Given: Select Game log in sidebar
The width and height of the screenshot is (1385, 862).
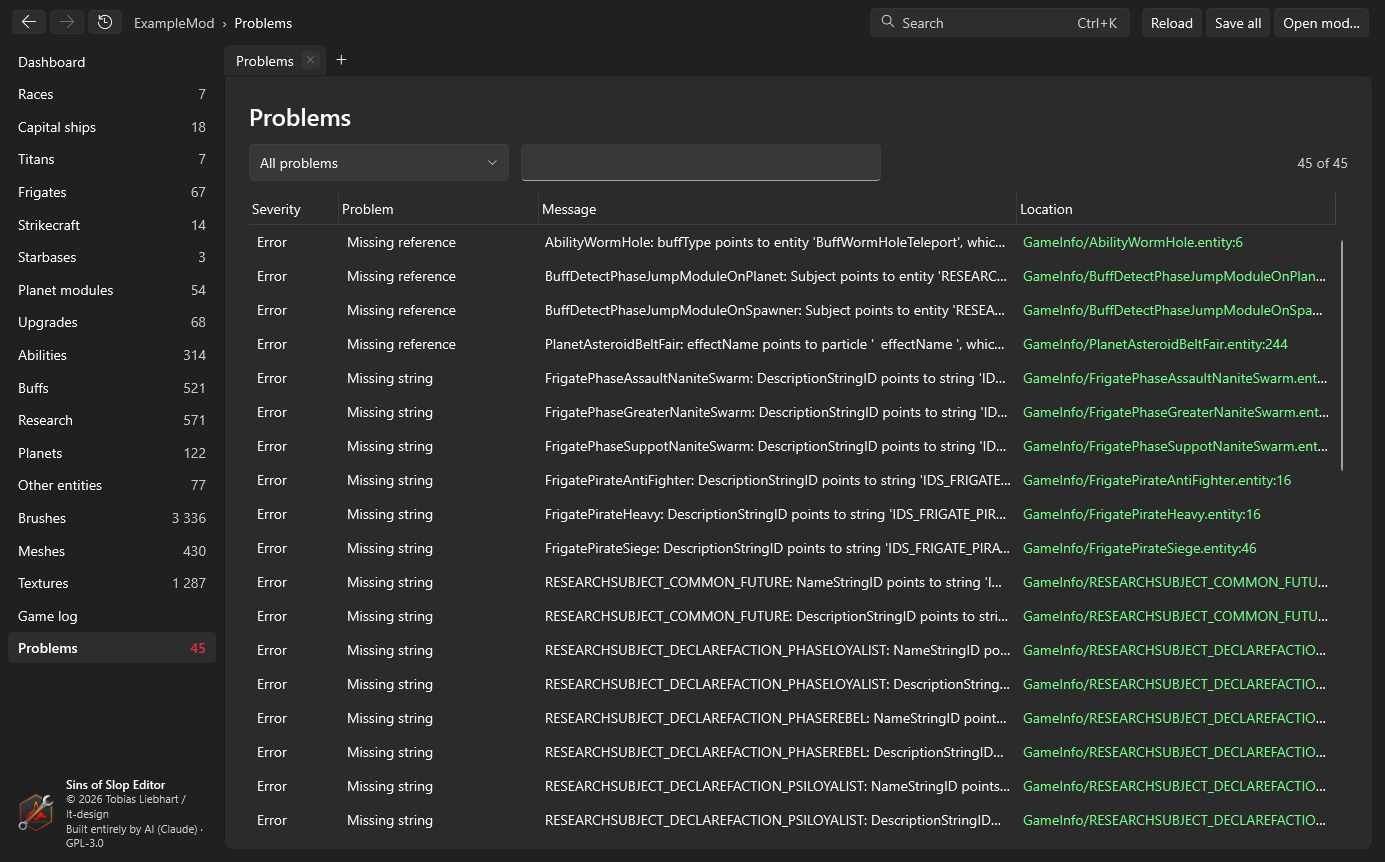Looking at the screenshot, I should (112, 616).
